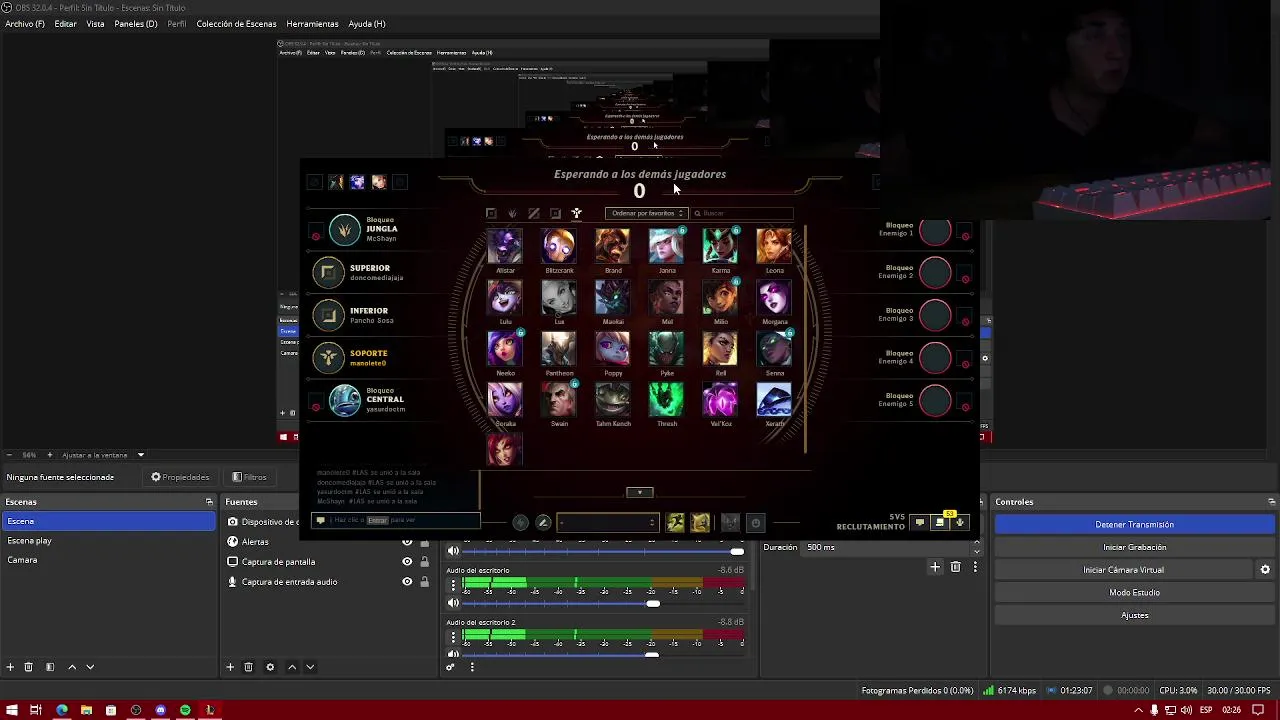Pop out the Escenas dock
The image size is (1280, 720).
pos(209,502)
